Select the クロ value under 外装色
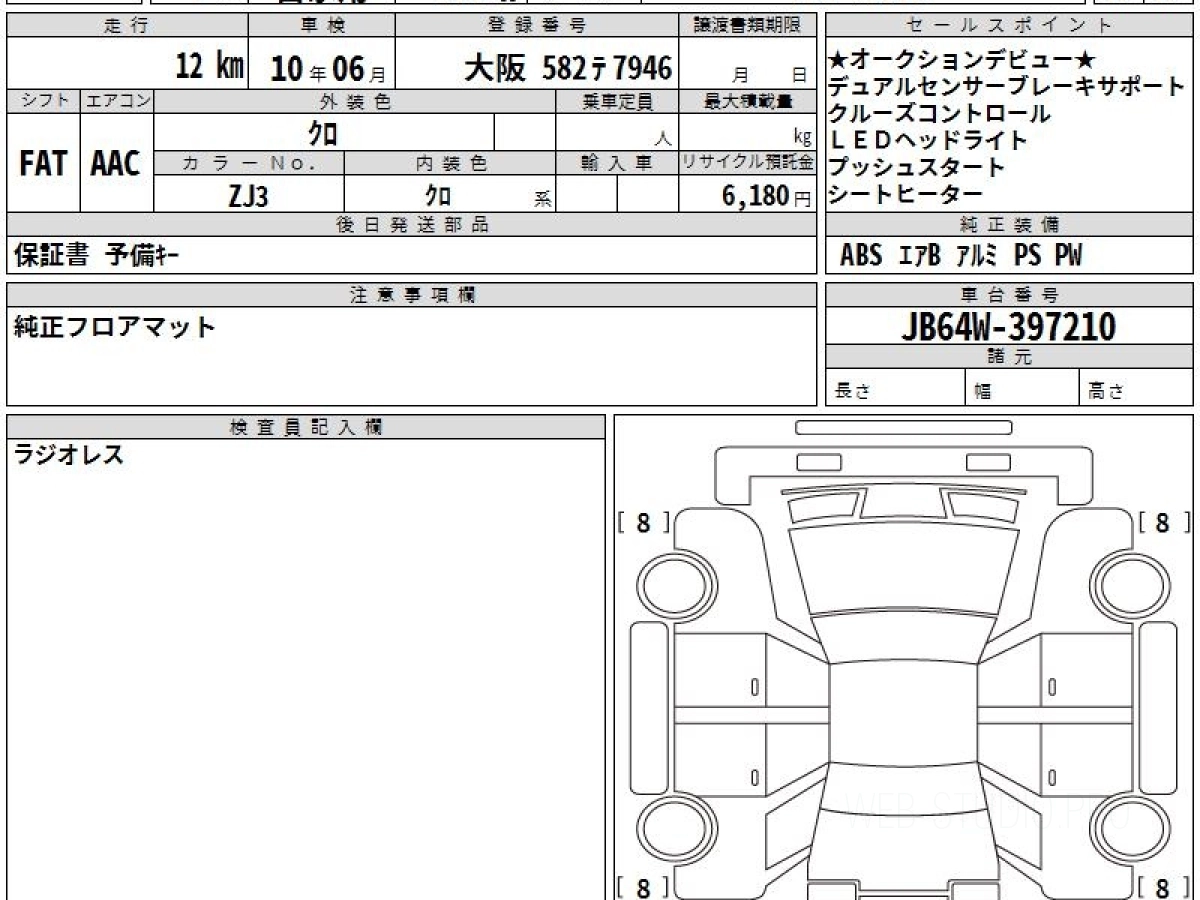Viewport: 1200px width, 900px height. (323, 132)
